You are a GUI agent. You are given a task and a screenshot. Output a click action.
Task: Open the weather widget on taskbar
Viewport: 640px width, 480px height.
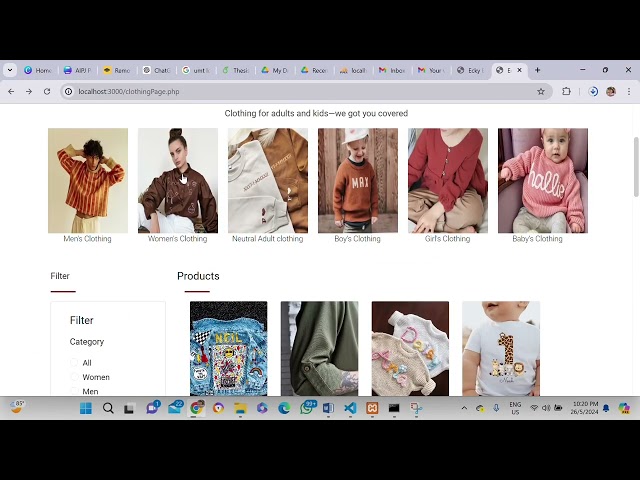tap(16, 407)
